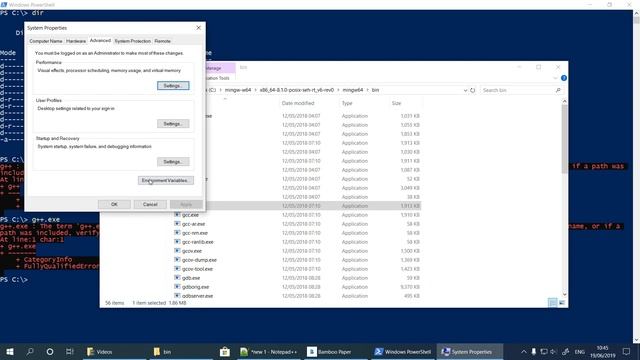Sort by Size column header
Screen dimensions: 640x360
[396, 103]
